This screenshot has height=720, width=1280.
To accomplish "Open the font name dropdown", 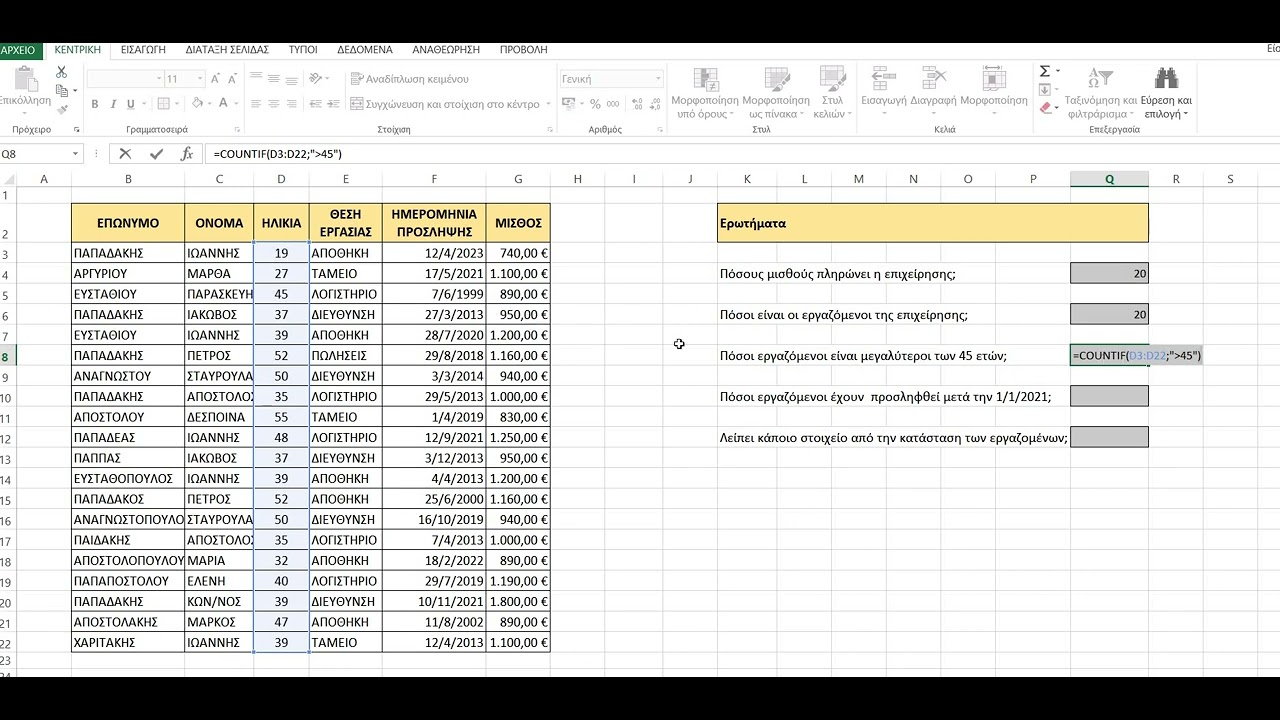I will tap(159, 79).
